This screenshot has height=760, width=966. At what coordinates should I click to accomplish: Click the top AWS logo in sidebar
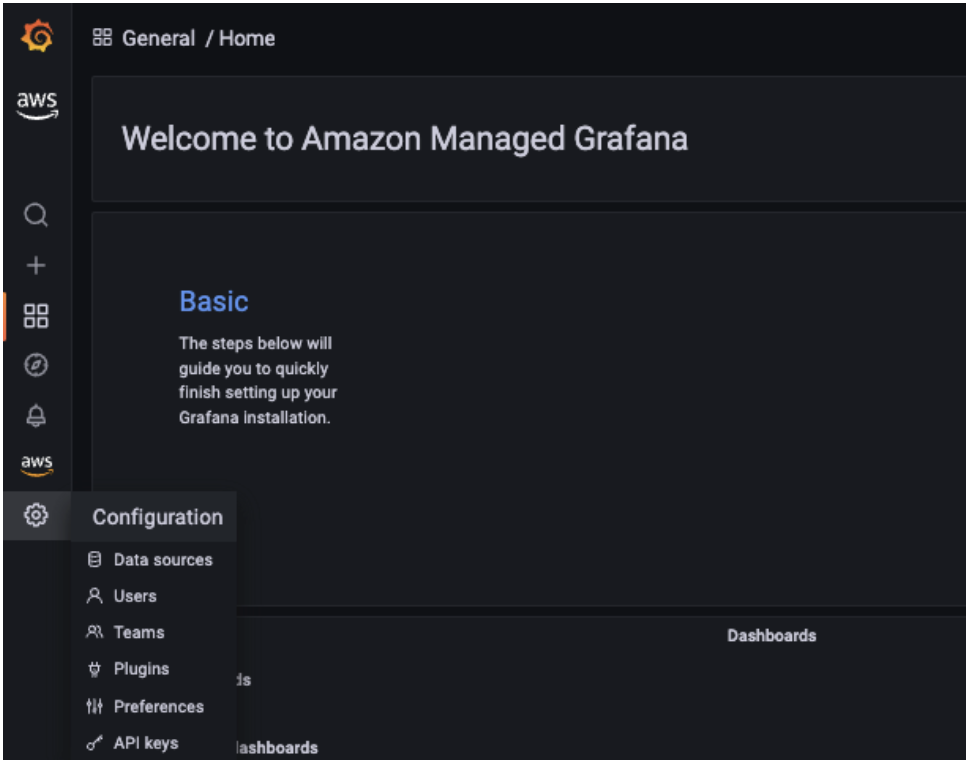pyautogui.click(x=37, y=105)
